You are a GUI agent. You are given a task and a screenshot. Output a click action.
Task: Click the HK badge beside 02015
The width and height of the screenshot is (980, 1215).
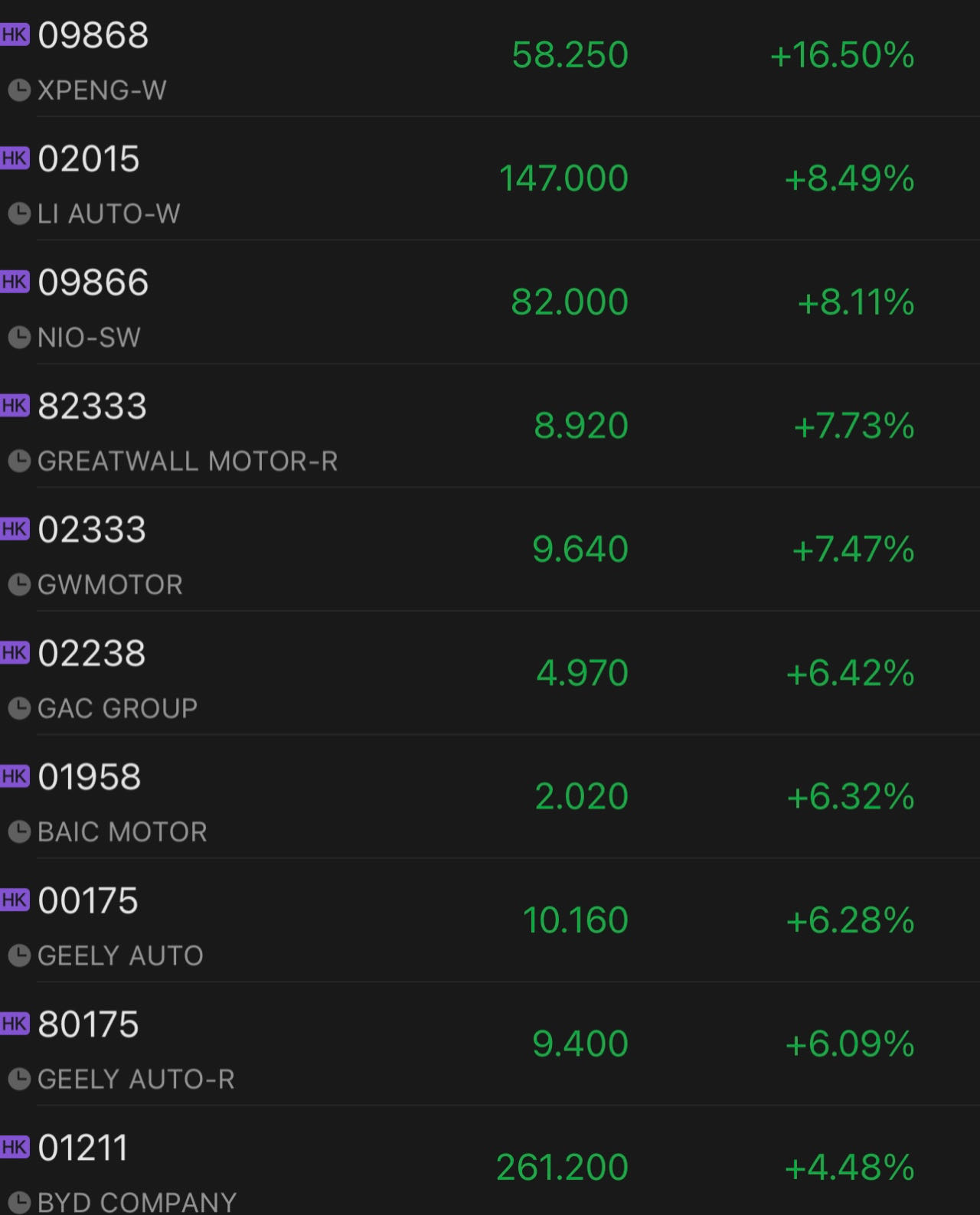point(14,158)
